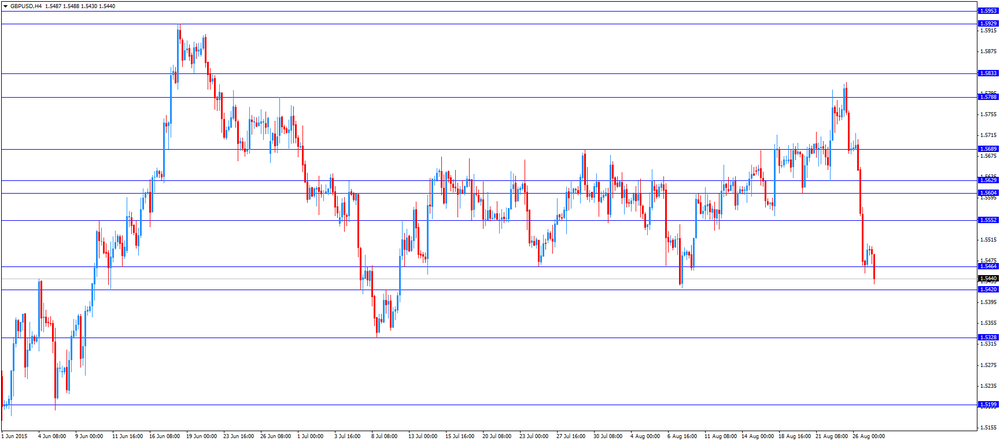Click the 11 Jun 16:00 time label

pos(128,437)
